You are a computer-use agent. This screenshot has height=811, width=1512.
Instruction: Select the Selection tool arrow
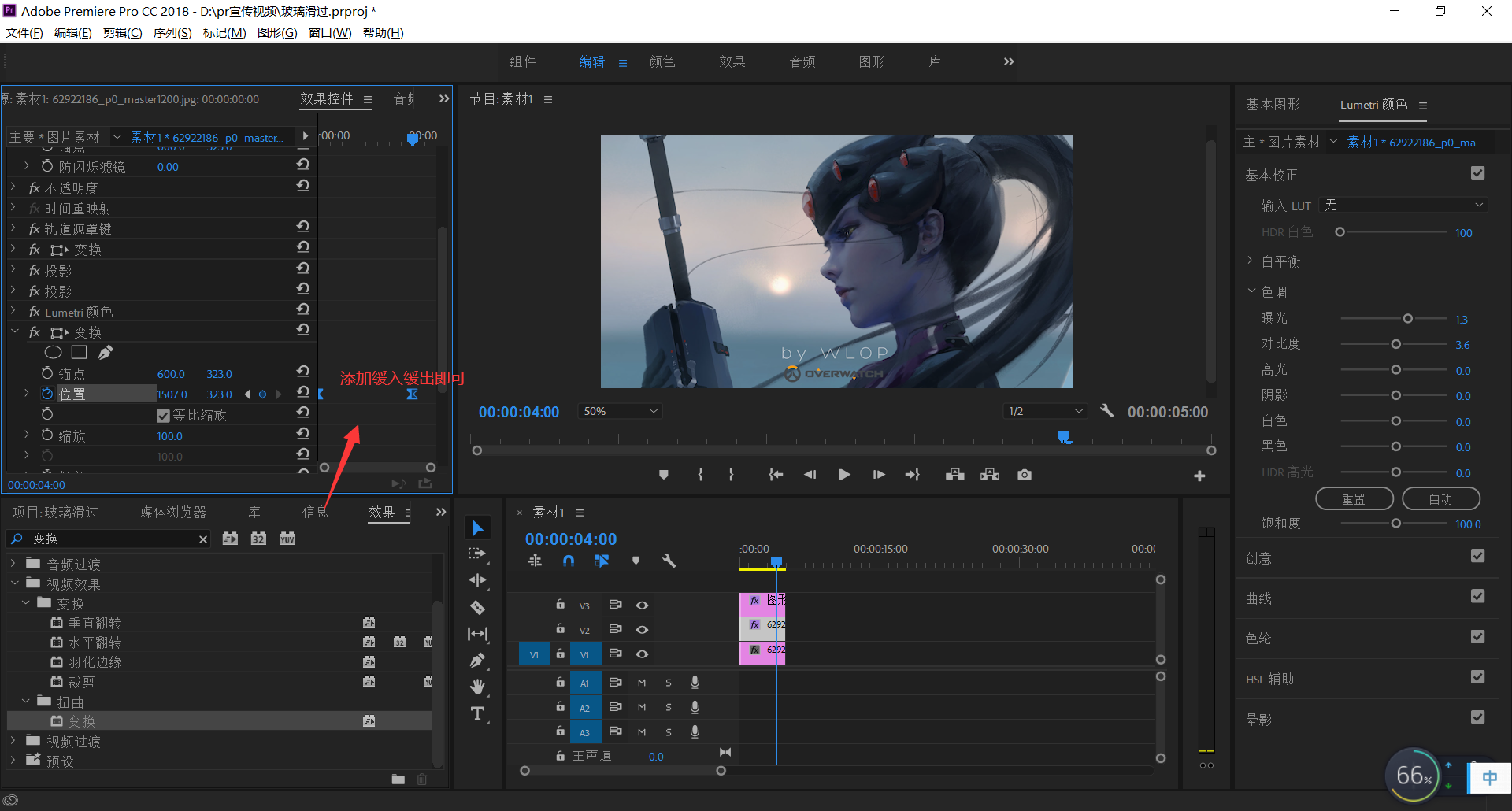click(x=477, y=528)
